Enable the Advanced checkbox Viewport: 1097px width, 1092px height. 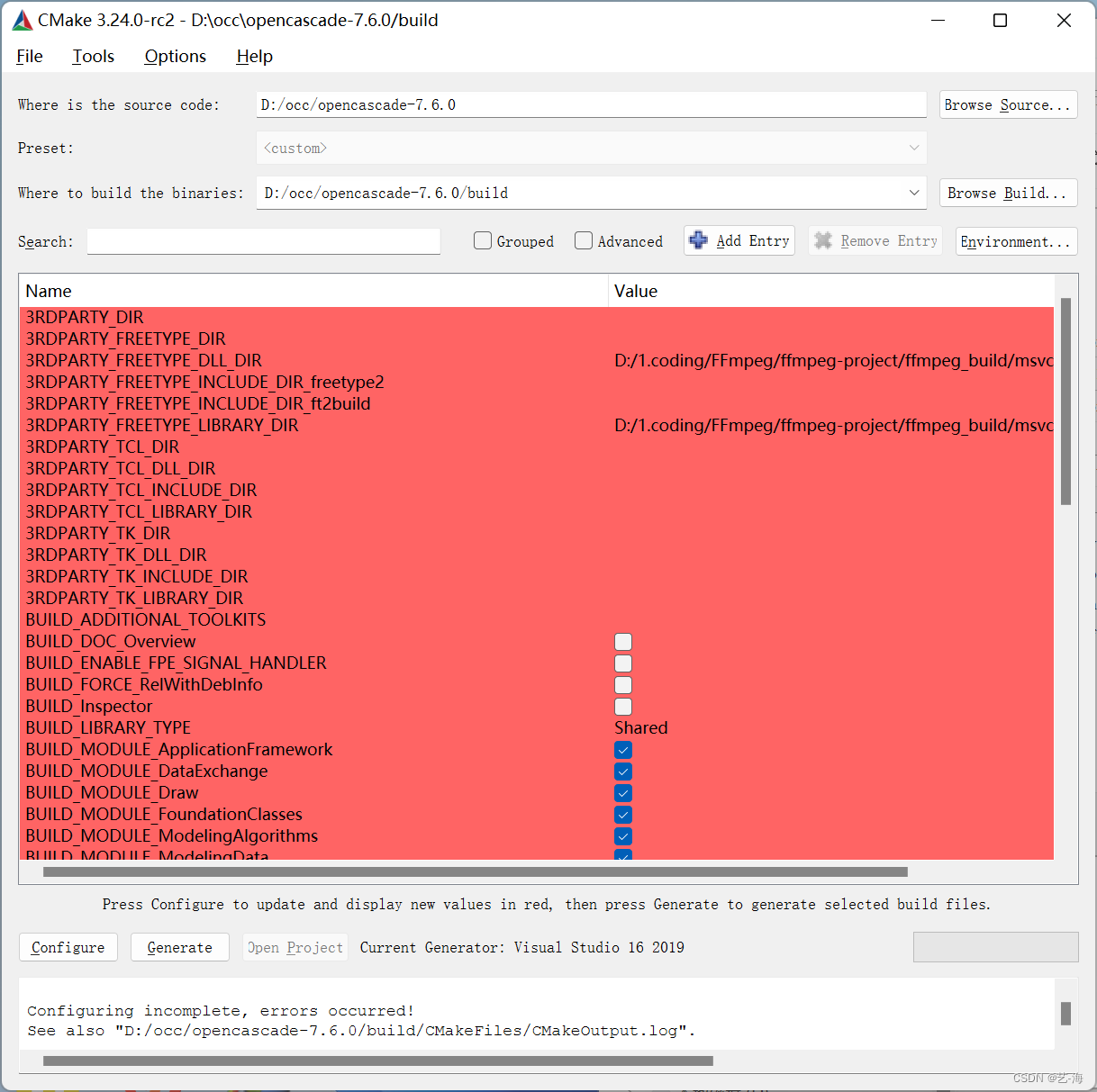coord(584,240)
